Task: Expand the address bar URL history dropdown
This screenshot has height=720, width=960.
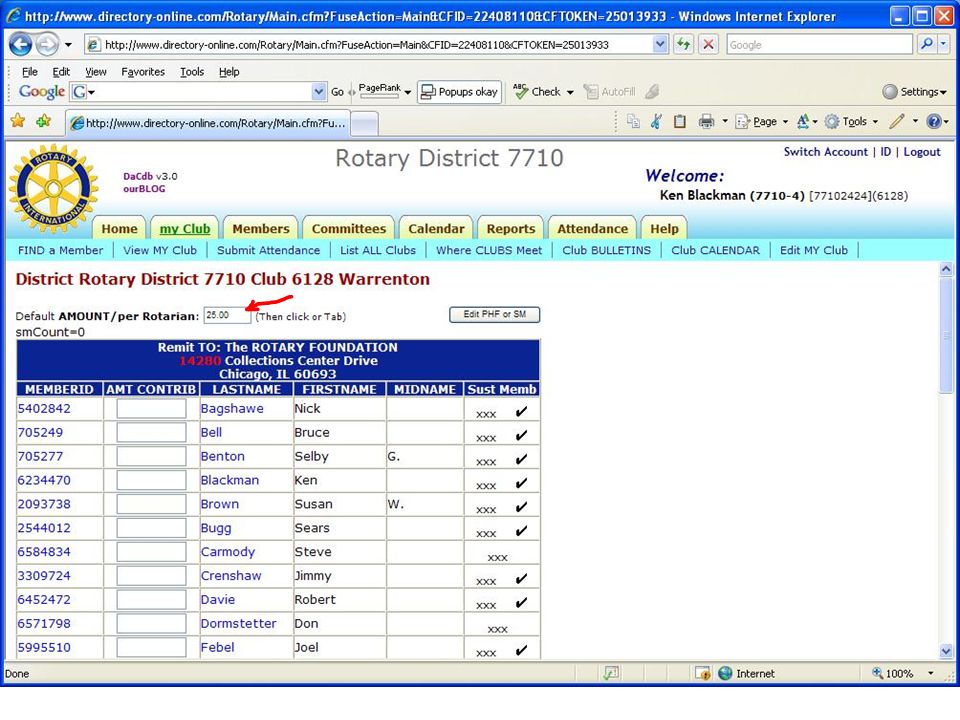Action: [x=659, y=44]
